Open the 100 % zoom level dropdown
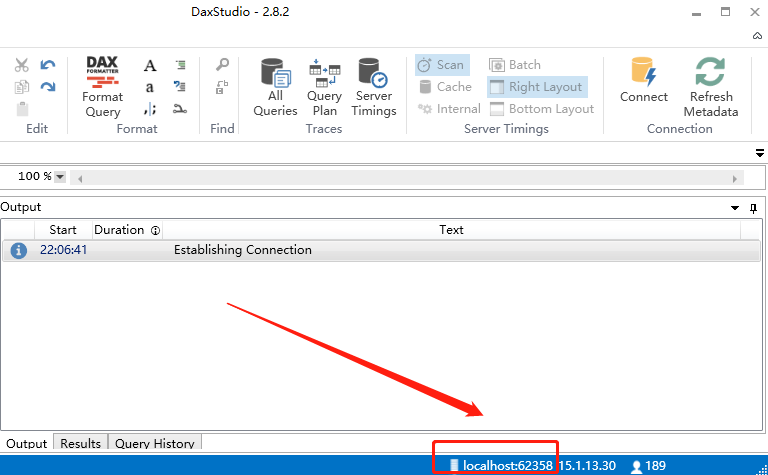This screenshot has height=475, width=768. coord(60,177)
